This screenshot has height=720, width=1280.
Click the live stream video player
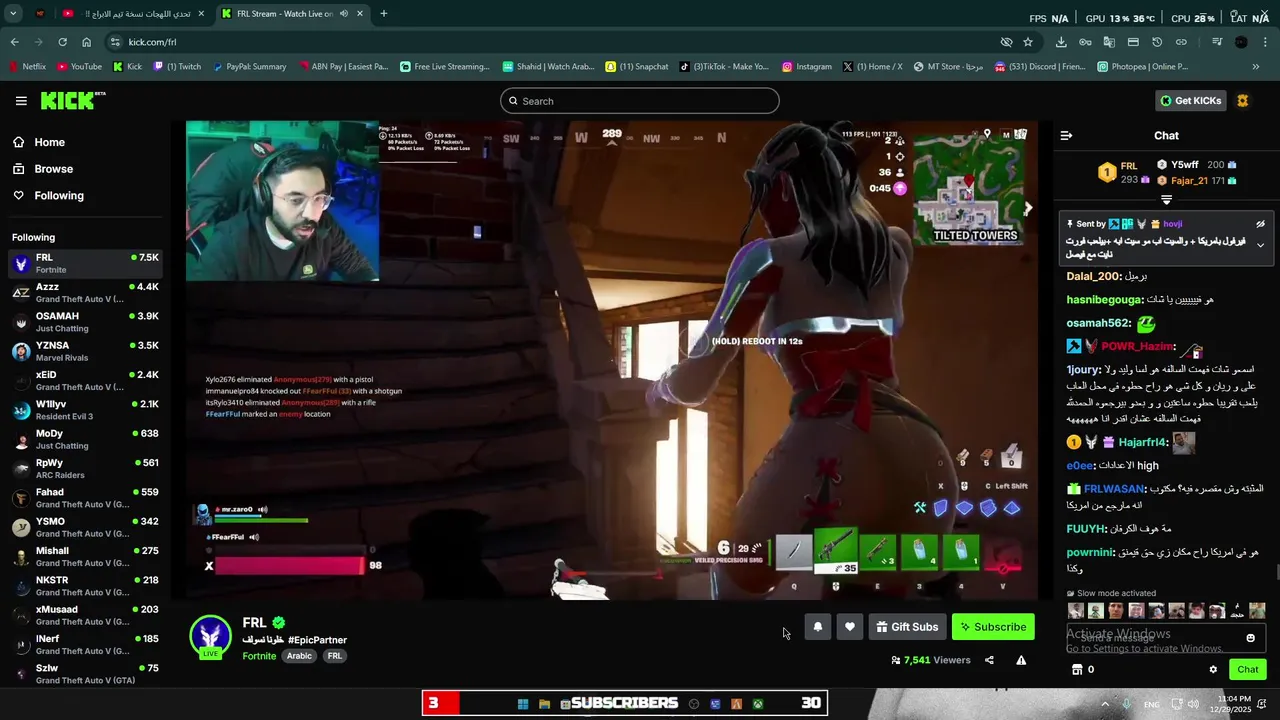pyautogui.click(x=612, y=361)
